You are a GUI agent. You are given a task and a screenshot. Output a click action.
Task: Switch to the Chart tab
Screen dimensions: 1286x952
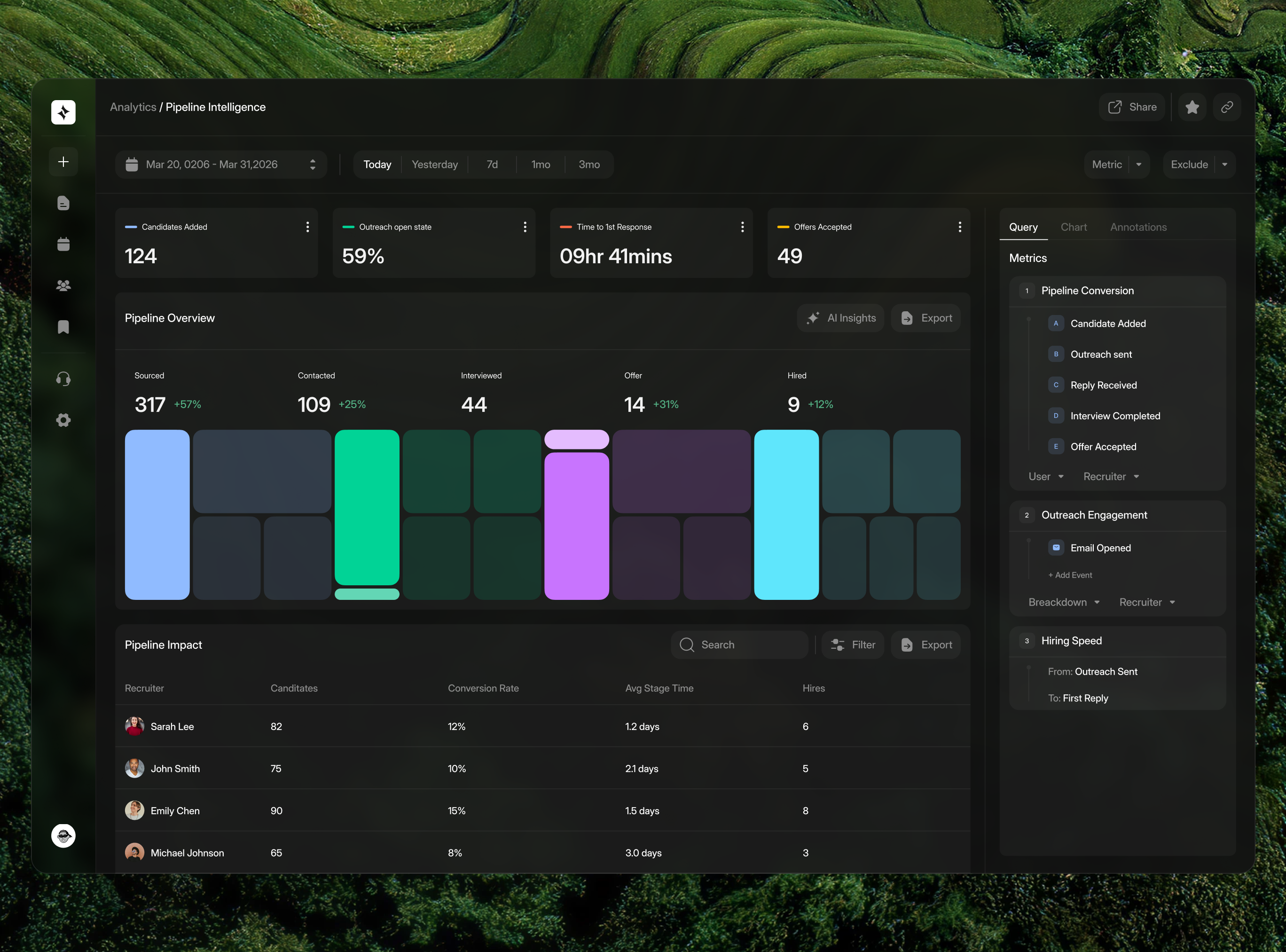tap(1074, 227)
